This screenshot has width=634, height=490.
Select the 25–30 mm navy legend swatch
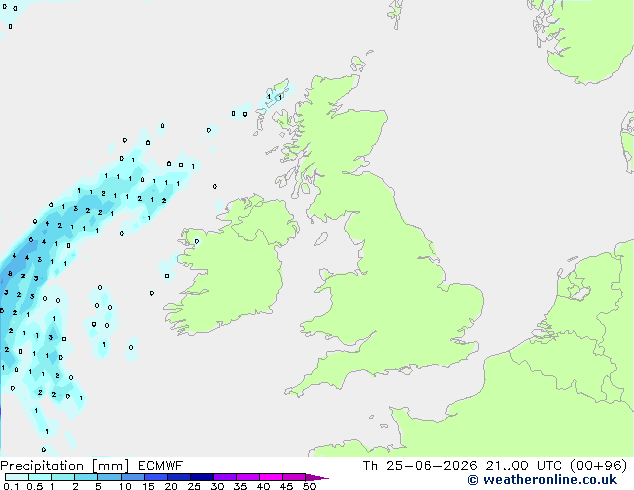202,477
